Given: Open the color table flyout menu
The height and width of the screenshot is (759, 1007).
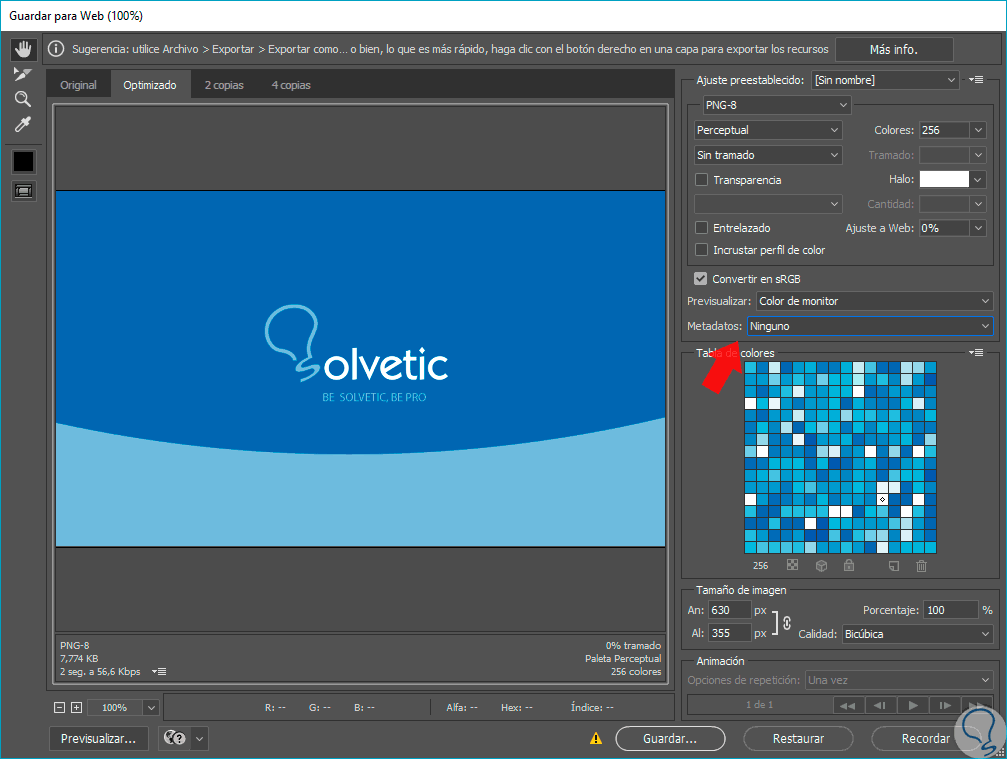Looking at the screenshot, I should point(976,353).
